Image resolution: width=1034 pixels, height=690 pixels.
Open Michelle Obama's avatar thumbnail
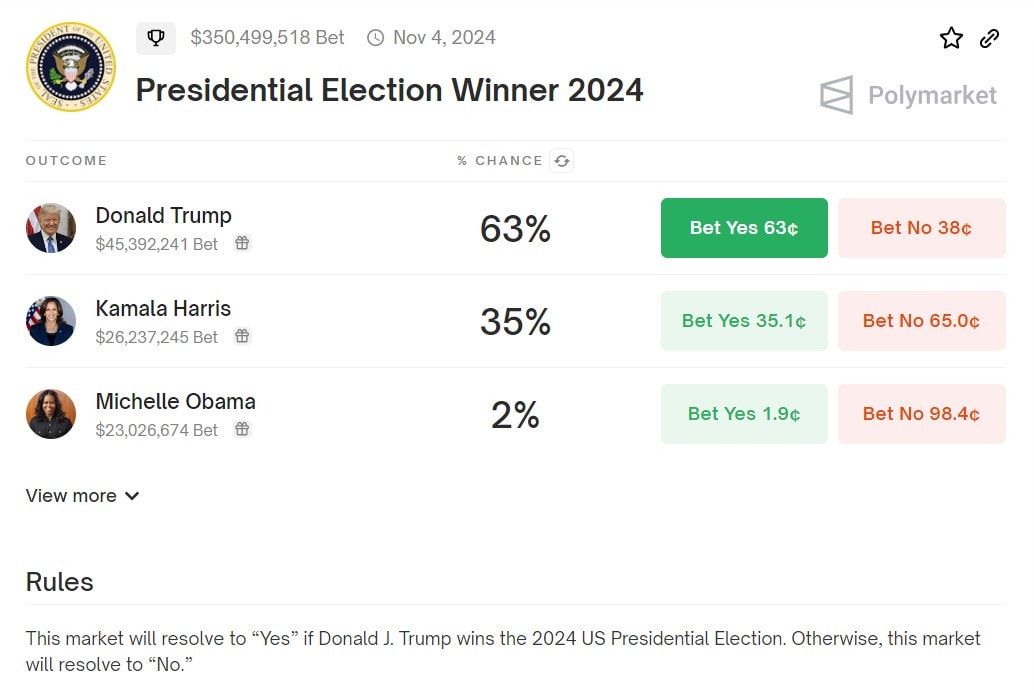51,414
